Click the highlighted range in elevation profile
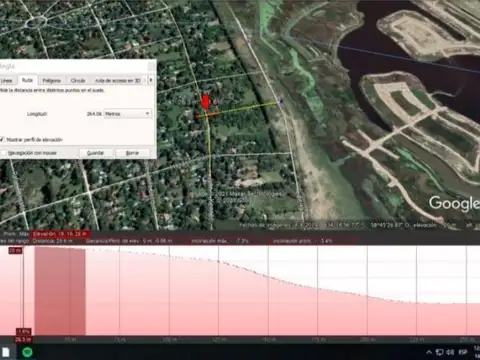 coord(60,291)
